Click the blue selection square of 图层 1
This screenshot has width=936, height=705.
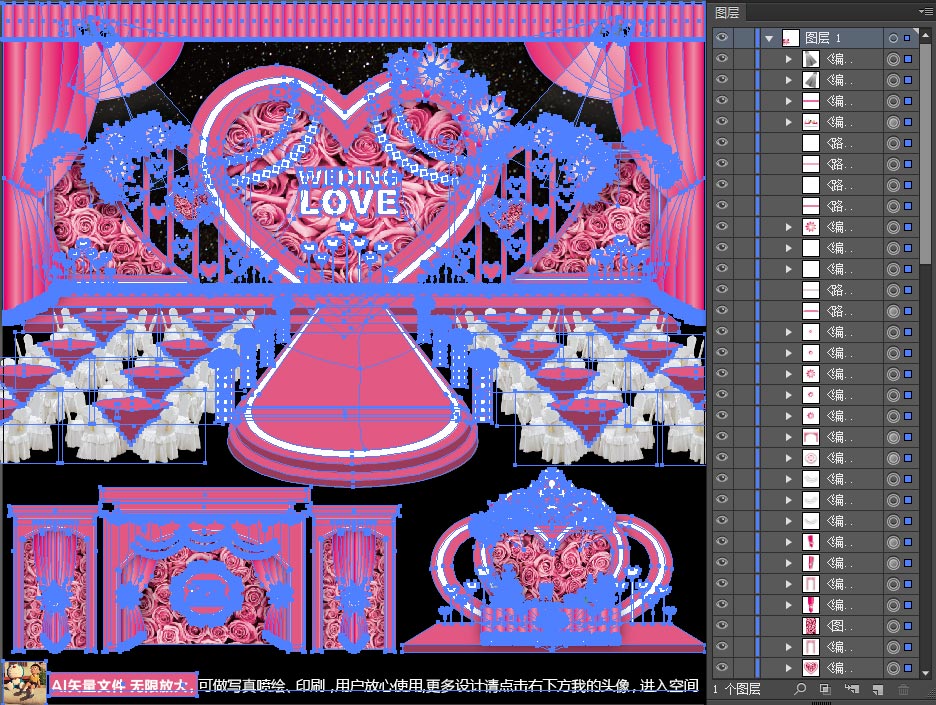pyautogui.click(x=907, y=38)
